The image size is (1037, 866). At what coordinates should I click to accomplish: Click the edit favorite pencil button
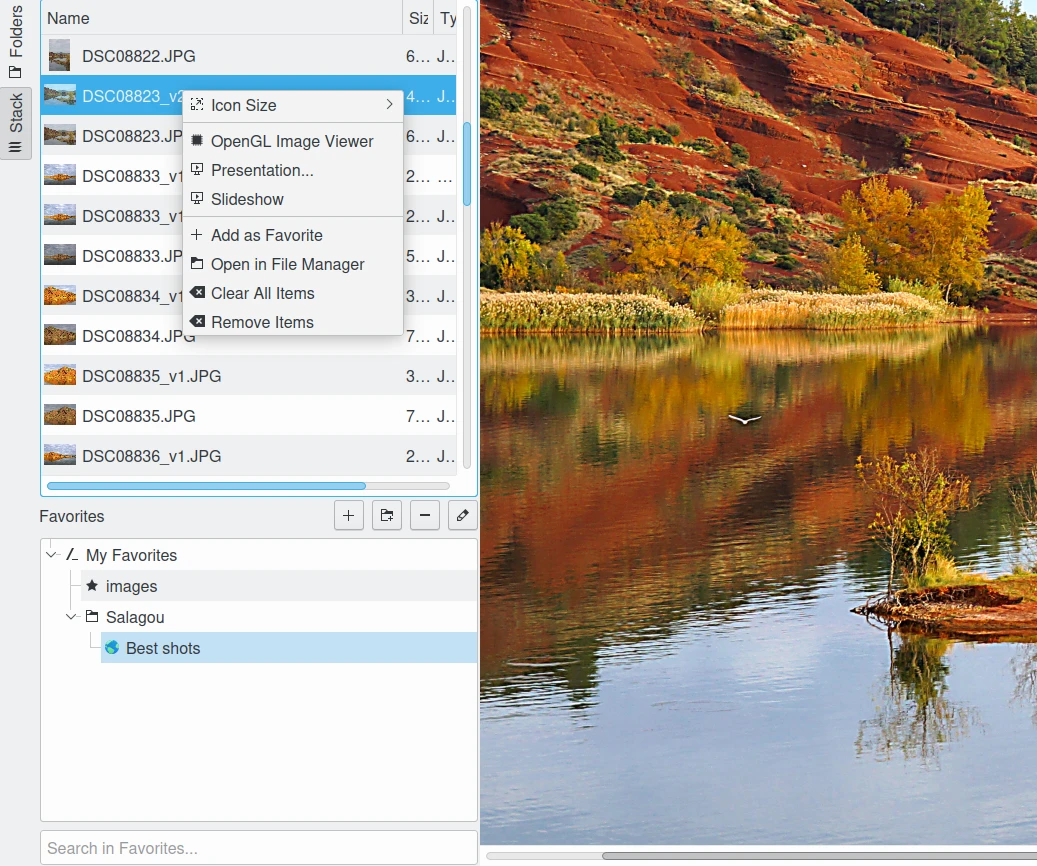click(462, 516)
